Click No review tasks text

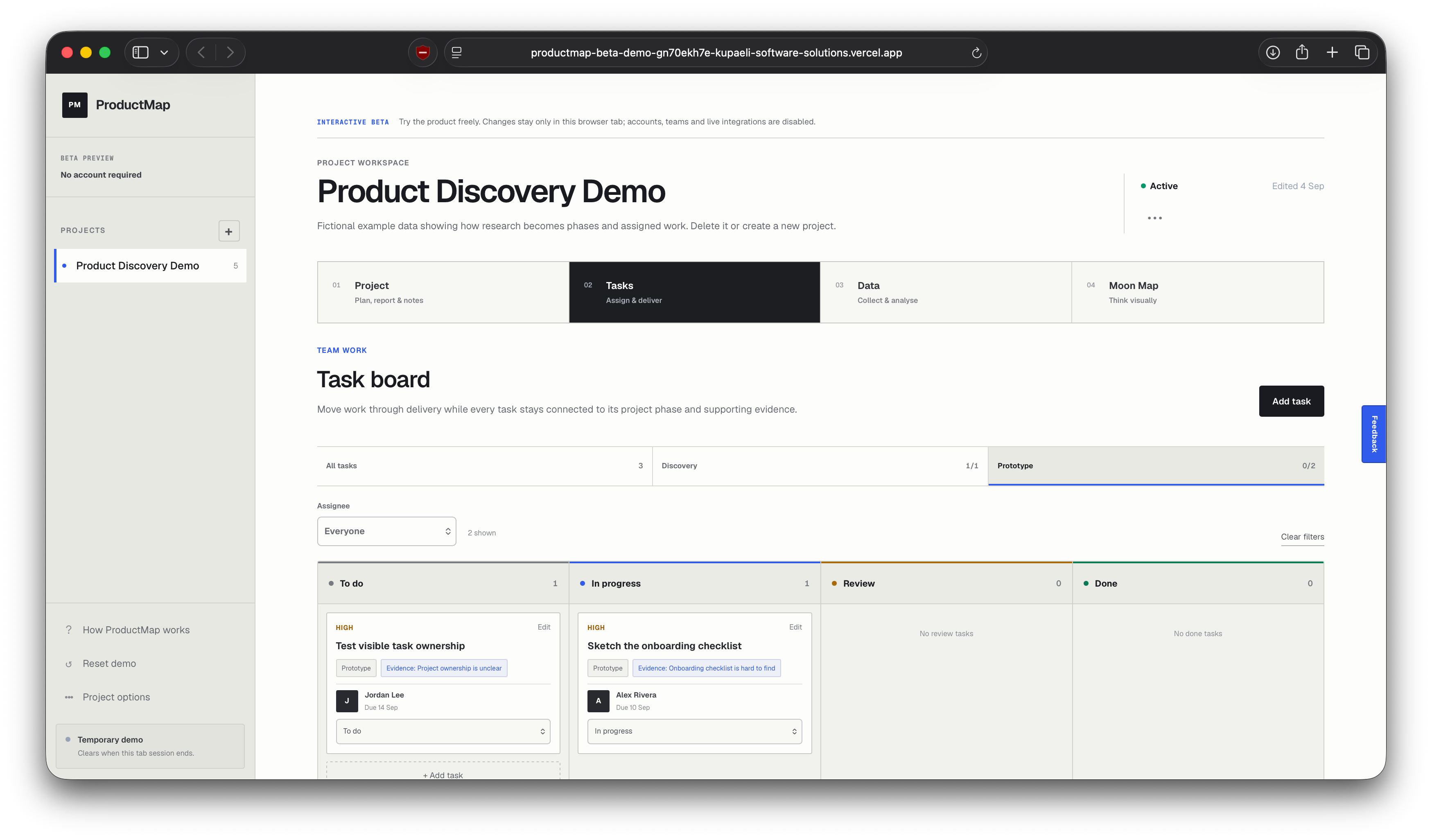[x=946, y=634]
